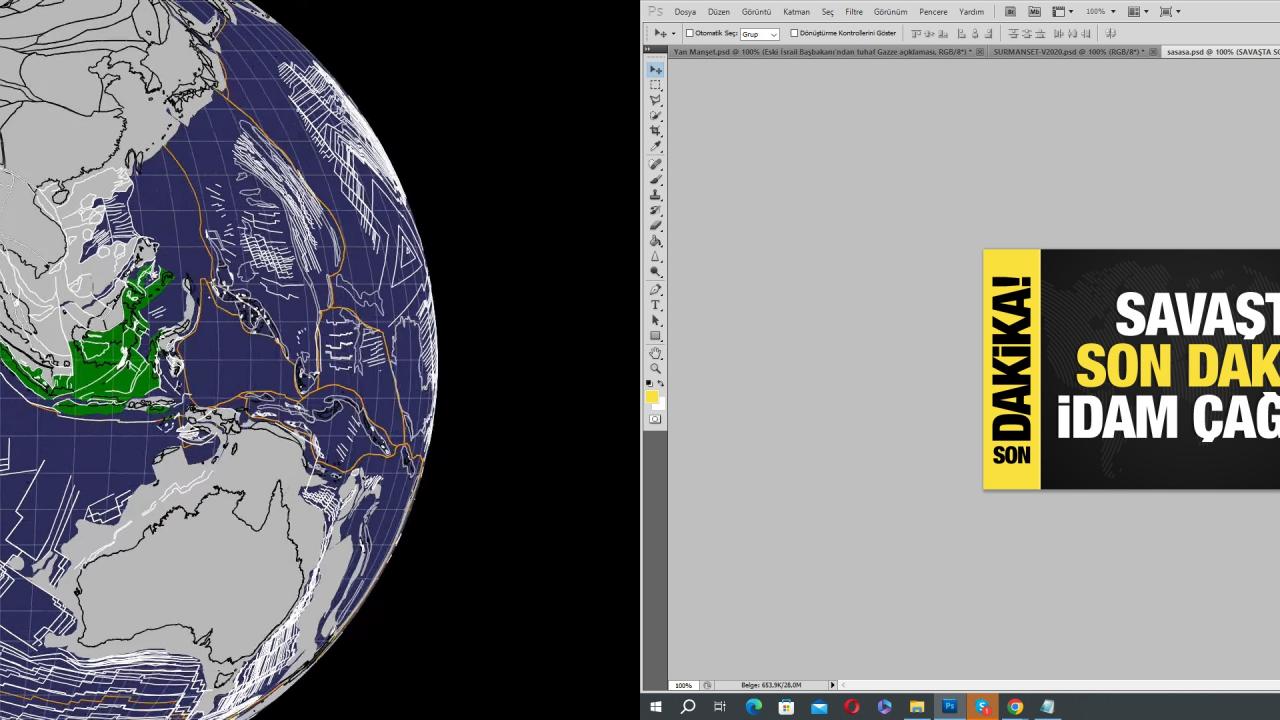The image size is (1280, 720).
Task: Open the Yardım menu
Action: pyautogui.click(x=971, y=12)
